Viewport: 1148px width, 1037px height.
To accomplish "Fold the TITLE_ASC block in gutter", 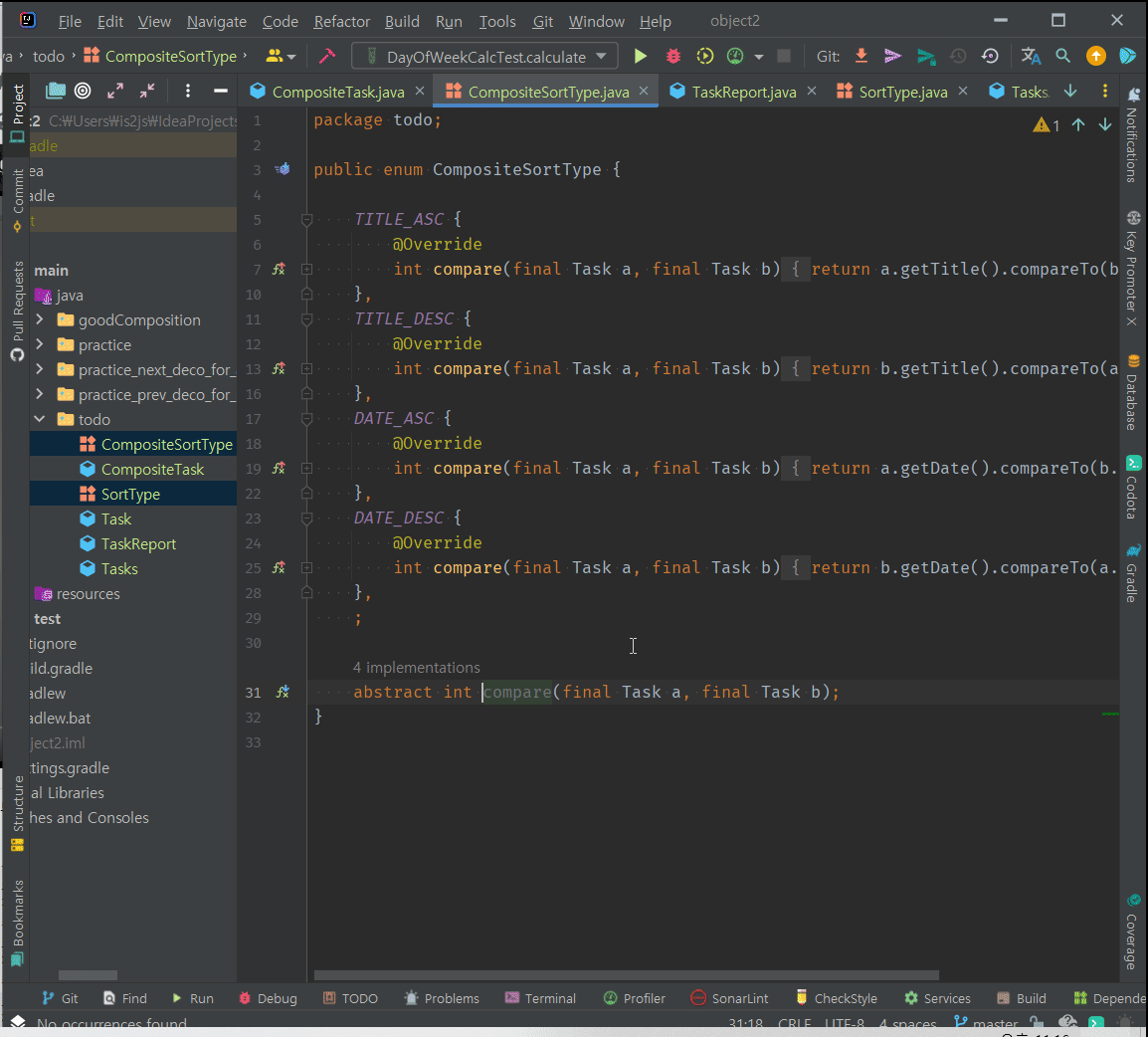I will 307,220.
